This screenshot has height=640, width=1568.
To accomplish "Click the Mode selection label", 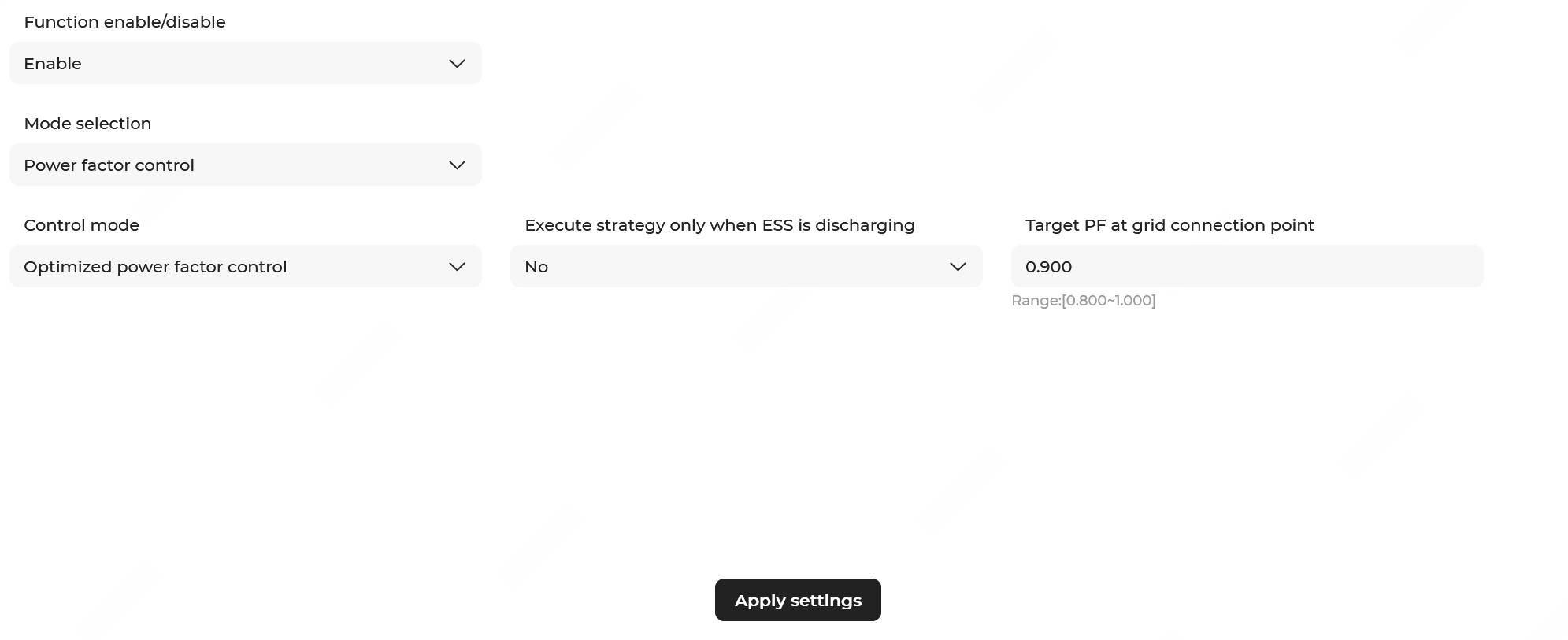I will pyautogui.click(x=87, y=124).
